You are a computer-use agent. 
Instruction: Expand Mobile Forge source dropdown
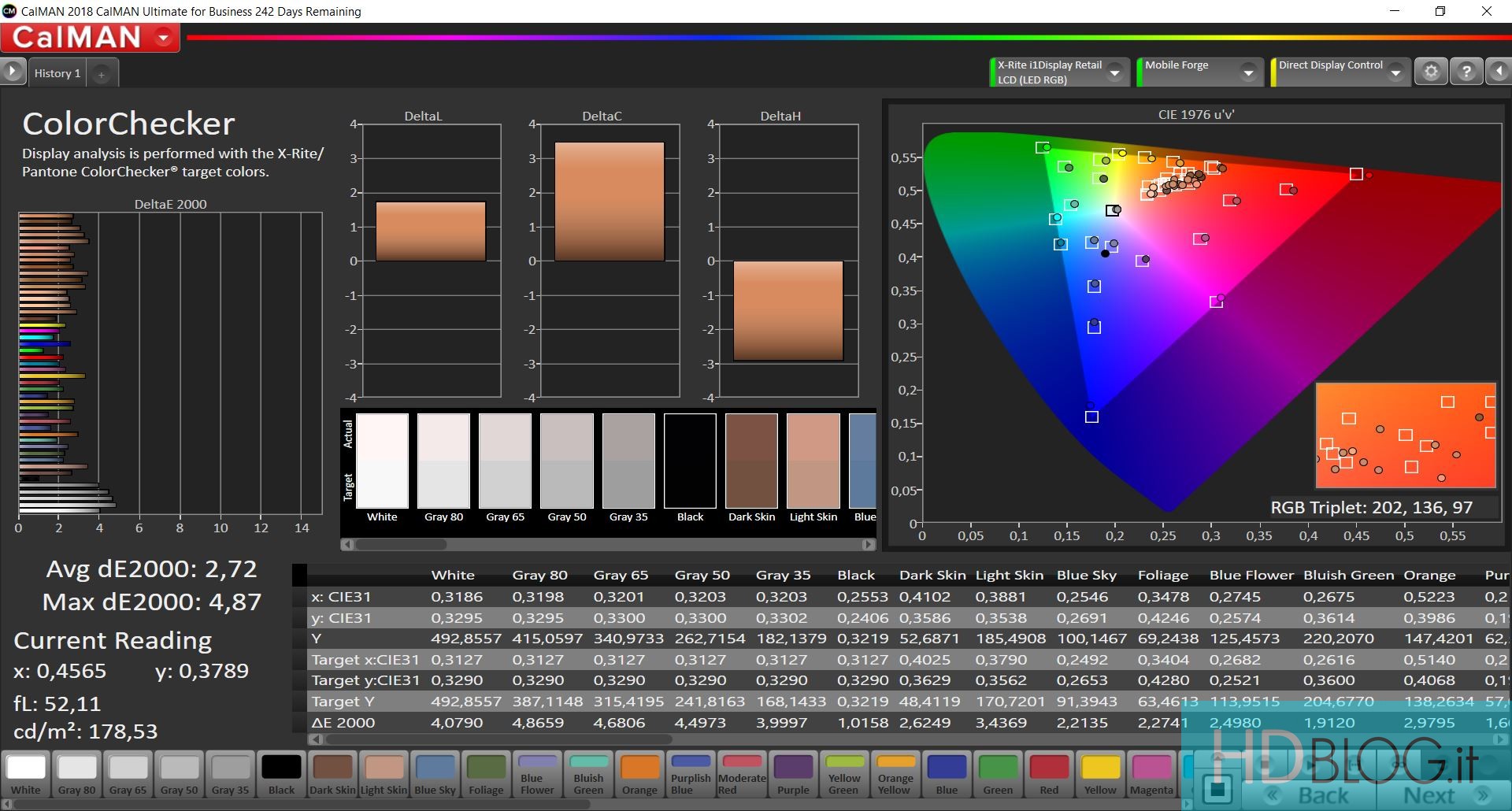point(1248,73)
